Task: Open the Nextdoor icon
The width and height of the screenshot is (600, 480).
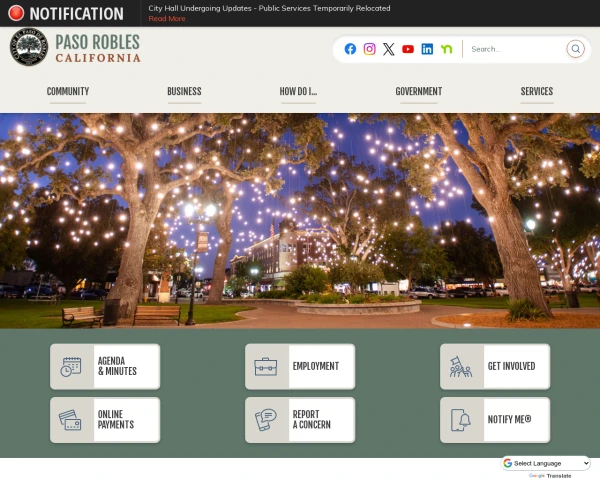Action: 446,49
